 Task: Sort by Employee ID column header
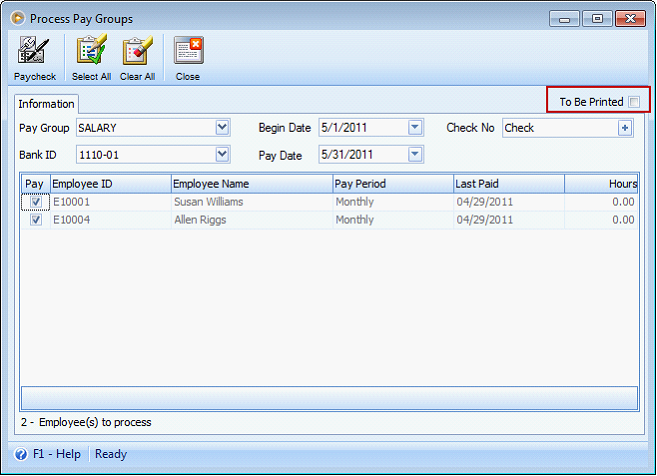point(111,184)
